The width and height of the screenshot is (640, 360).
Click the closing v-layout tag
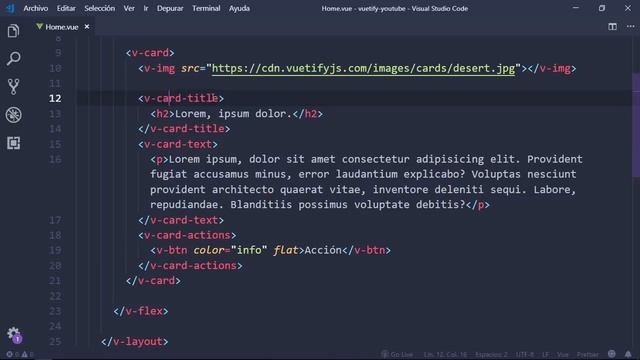134,342
